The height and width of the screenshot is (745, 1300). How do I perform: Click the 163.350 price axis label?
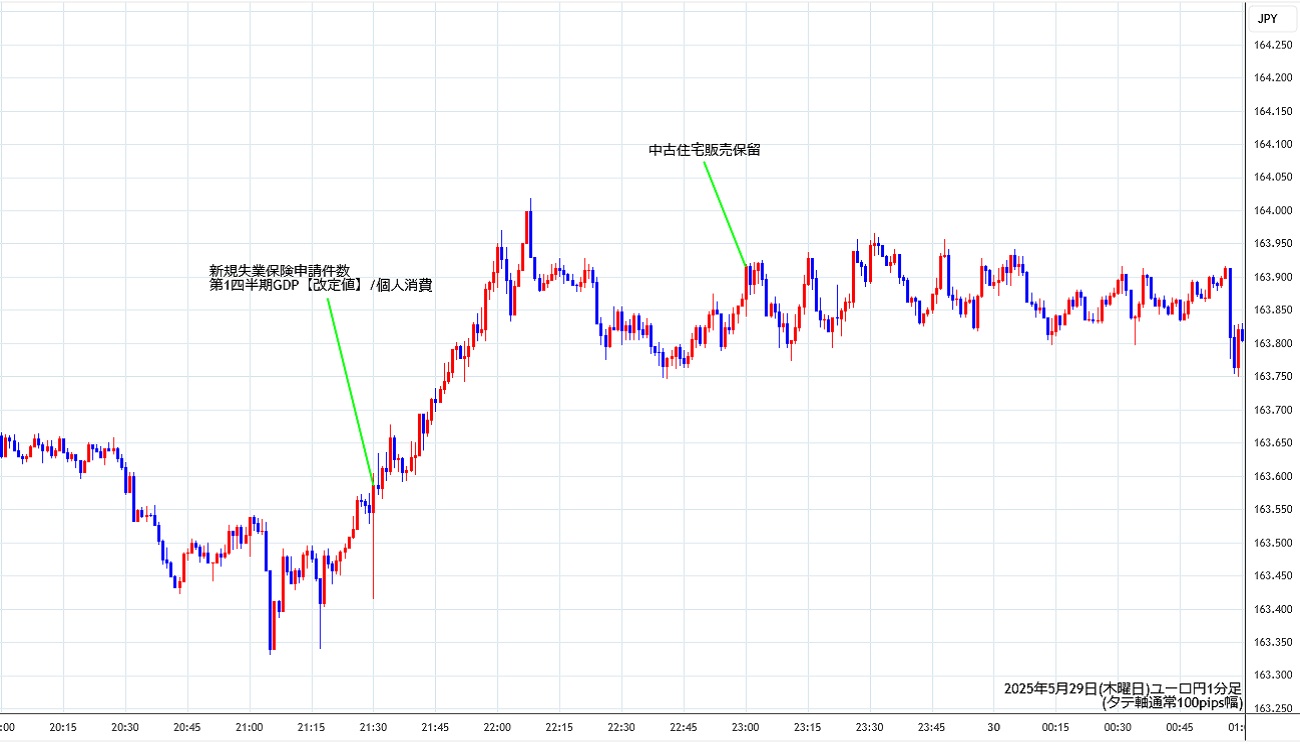pyautogui.click(x=1272, y=642)
